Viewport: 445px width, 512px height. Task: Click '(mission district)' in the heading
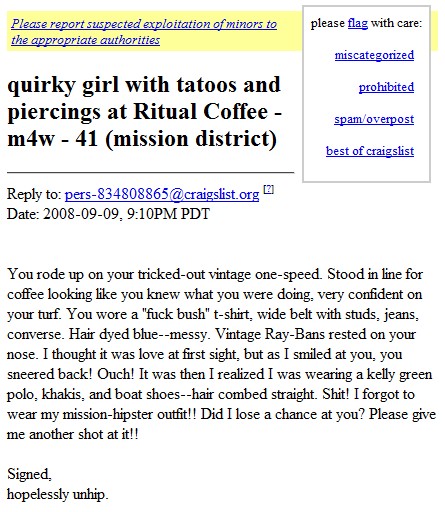[191, 139]
